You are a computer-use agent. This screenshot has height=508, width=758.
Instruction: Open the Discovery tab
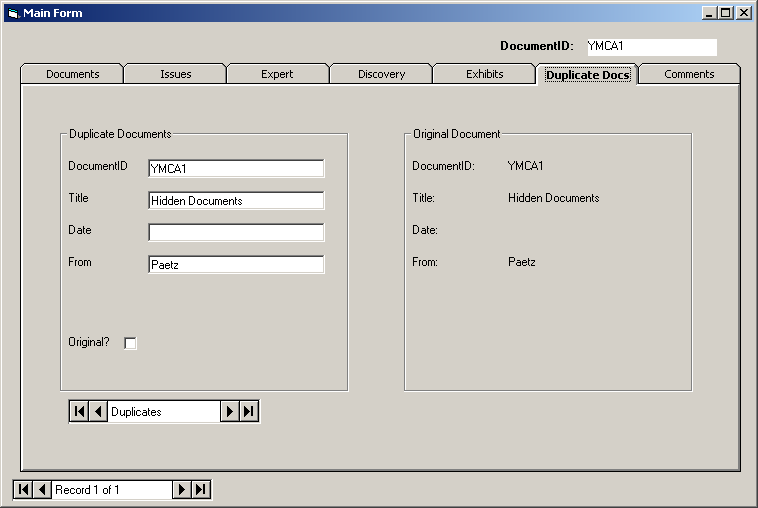[x=381, y=74]
